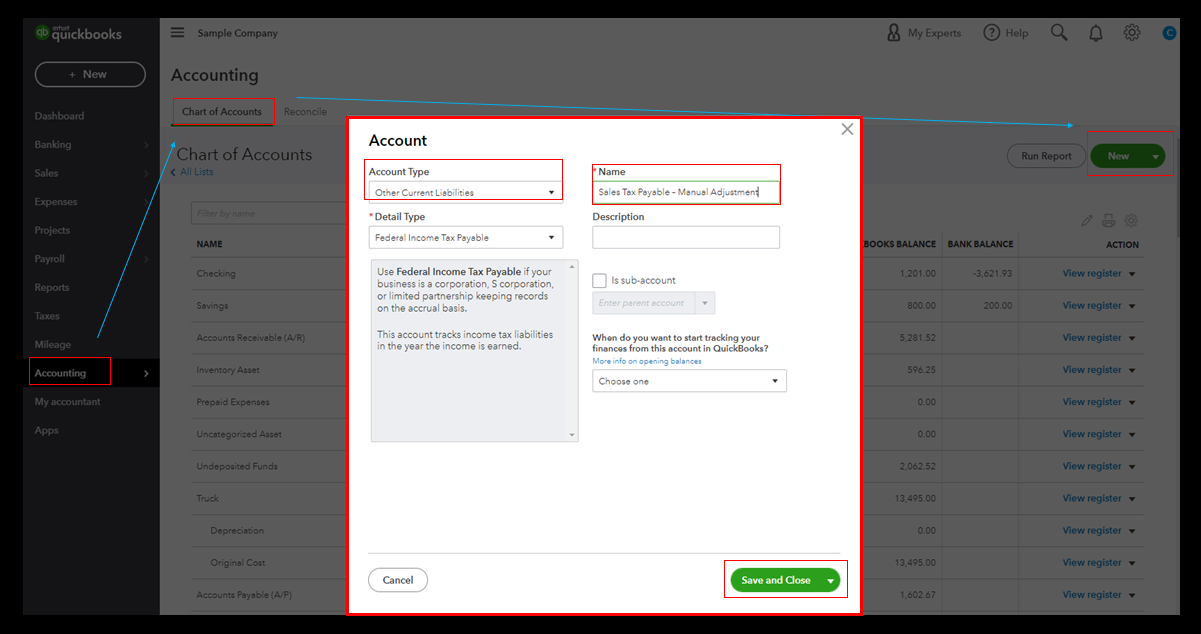Expand the Inventory Asset row action arrow
1201x634 pixels.
[1132, 370]
